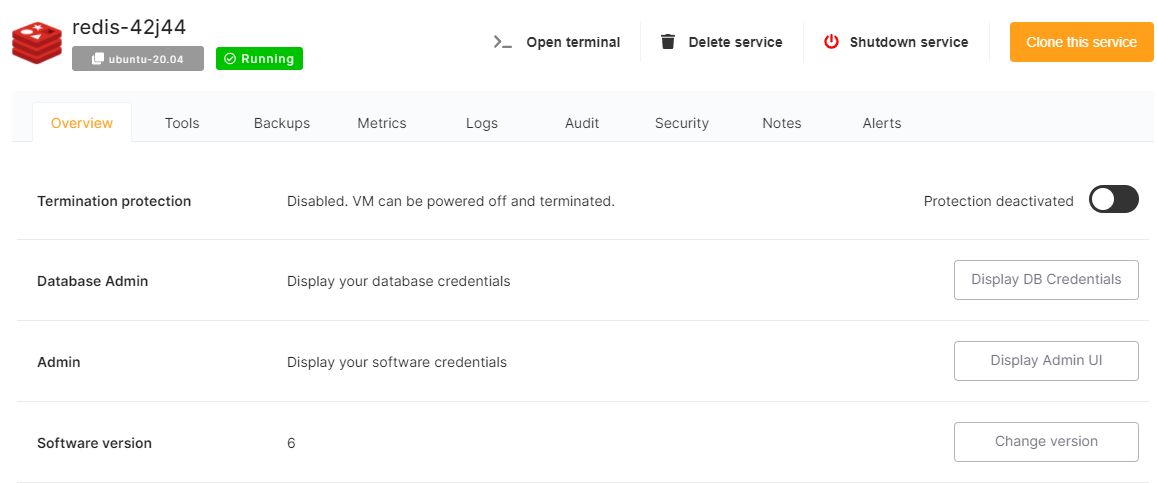Viewport: 1157px width, 483px height.
Task: Open the Security tab
Action: (682, 123)
